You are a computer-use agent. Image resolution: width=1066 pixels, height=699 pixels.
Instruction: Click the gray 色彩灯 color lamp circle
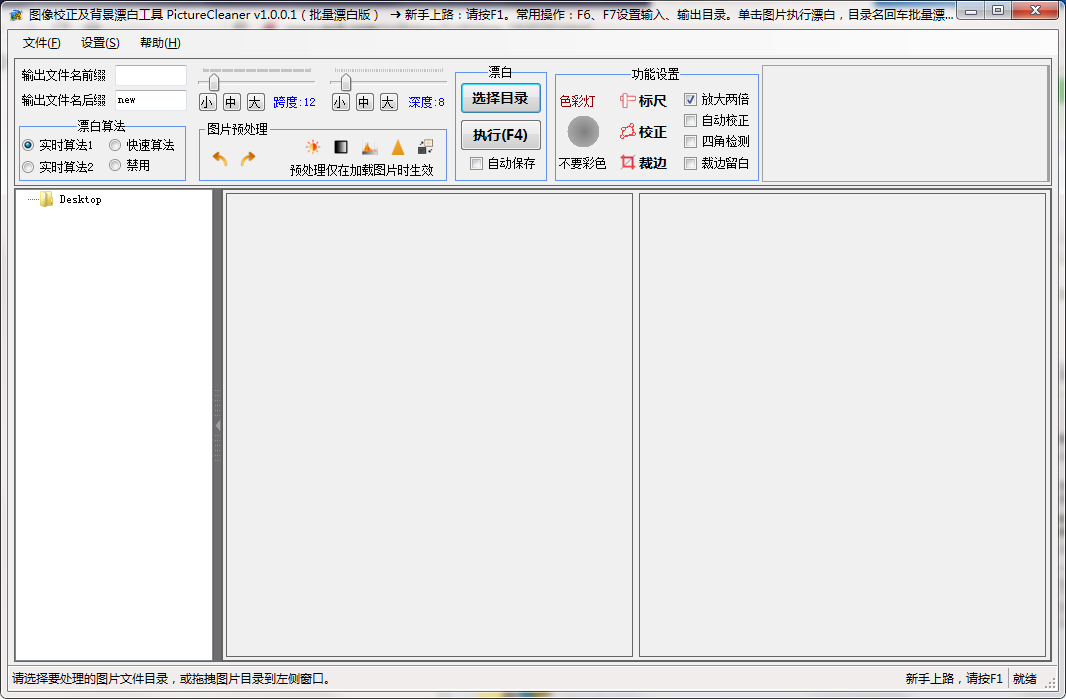[x=583, y=131]
